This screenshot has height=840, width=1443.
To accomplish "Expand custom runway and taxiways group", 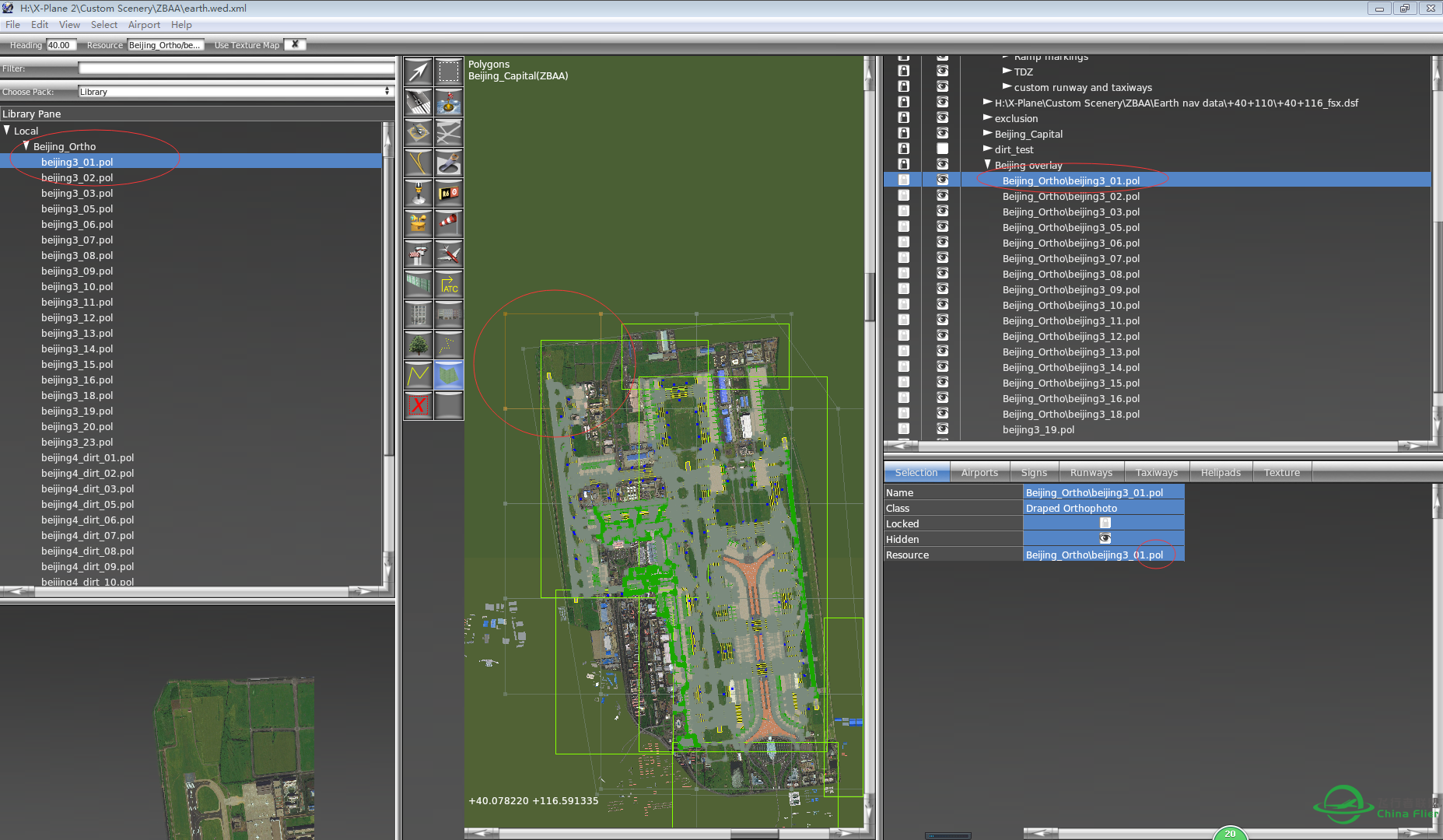I will coord(1007,86).
